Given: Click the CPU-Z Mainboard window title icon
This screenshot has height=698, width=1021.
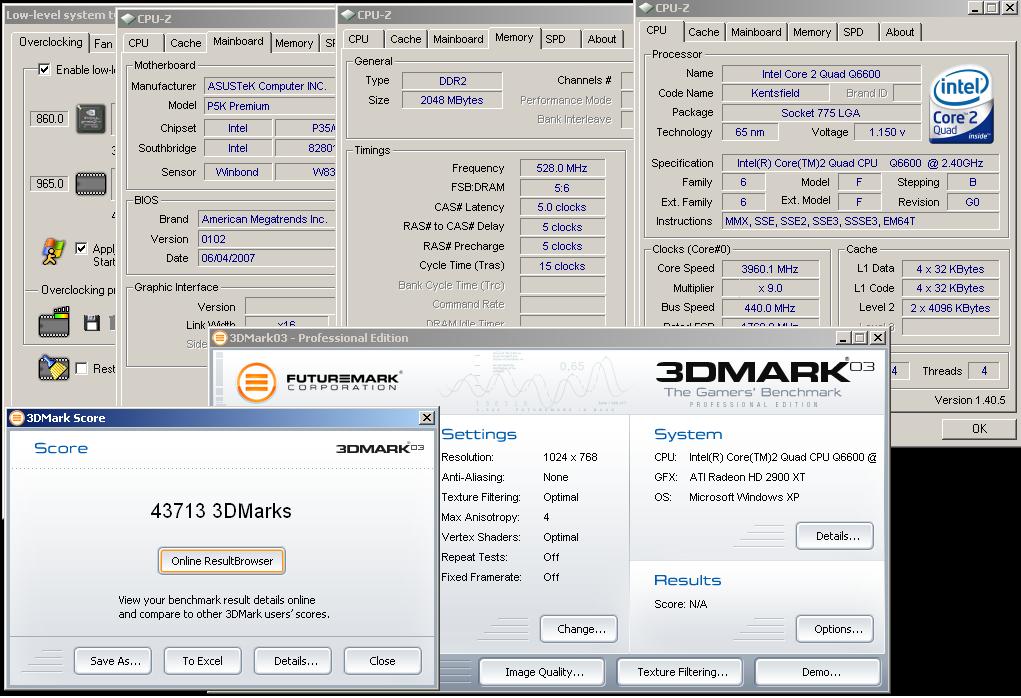Looking at the screenshot, I should pyautogui.click(x=128, y=19).
